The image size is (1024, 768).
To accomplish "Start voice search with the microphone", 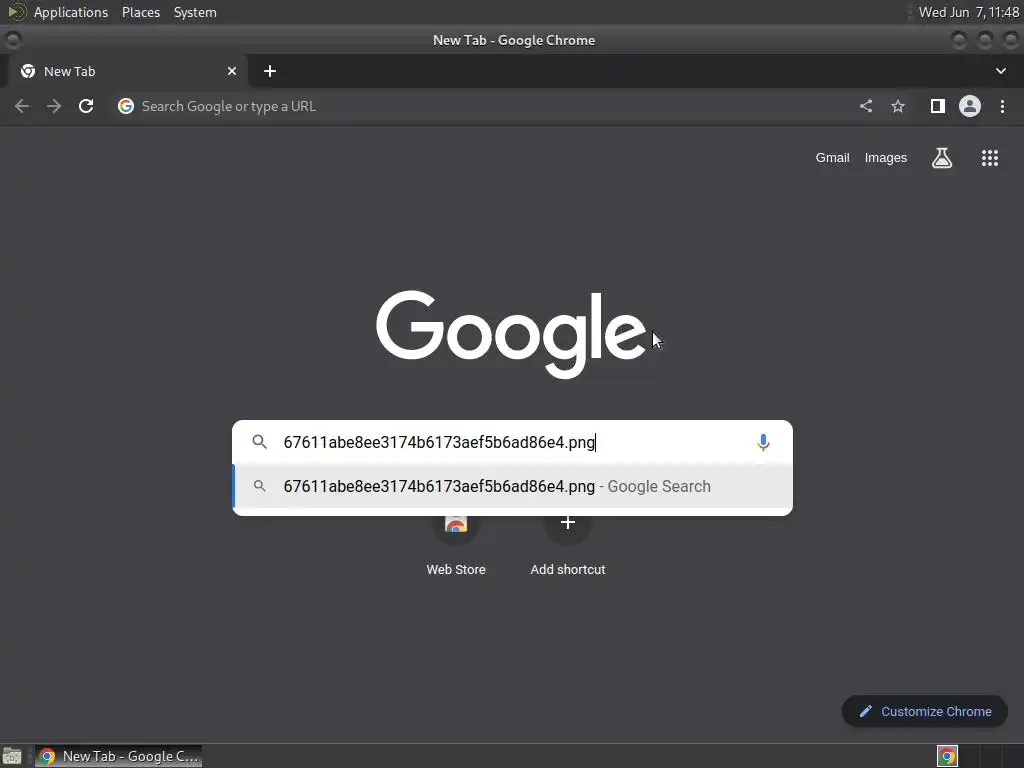I will click(x=763, y=443).
